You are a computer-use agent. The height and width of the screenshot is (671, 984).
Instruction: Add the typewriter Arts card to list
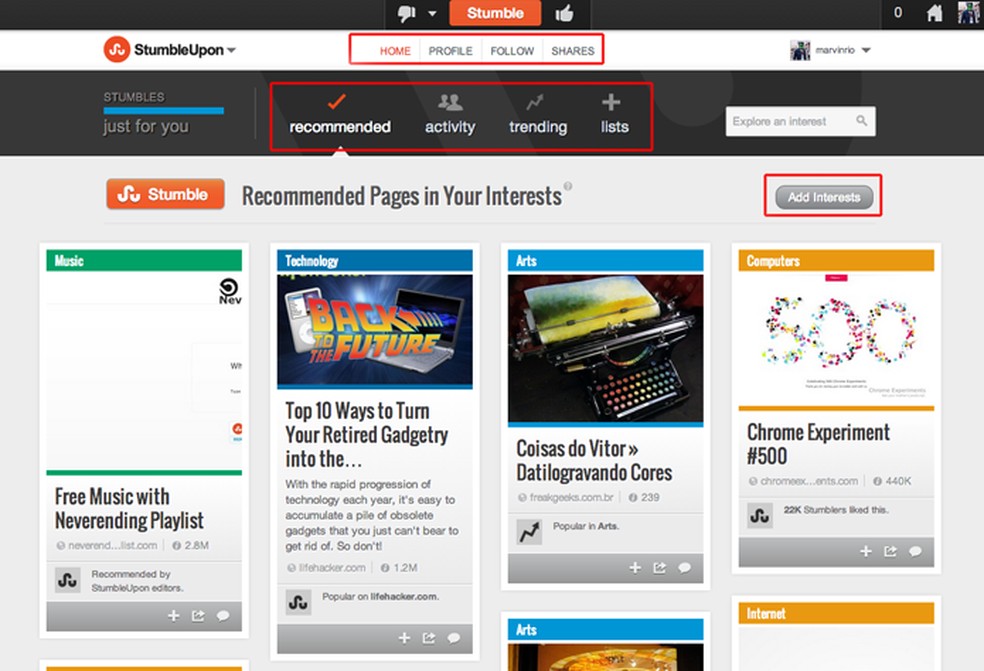635,567
